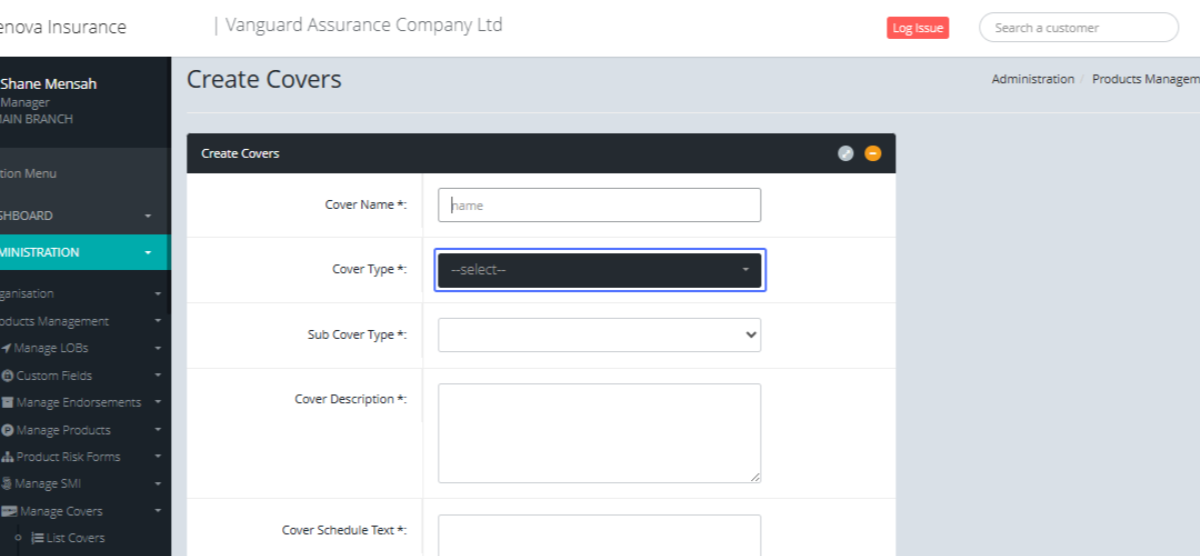This screenshot has width=1200, height=556.
Task: Click the List Covers list icon
Action: coord(37,538)
